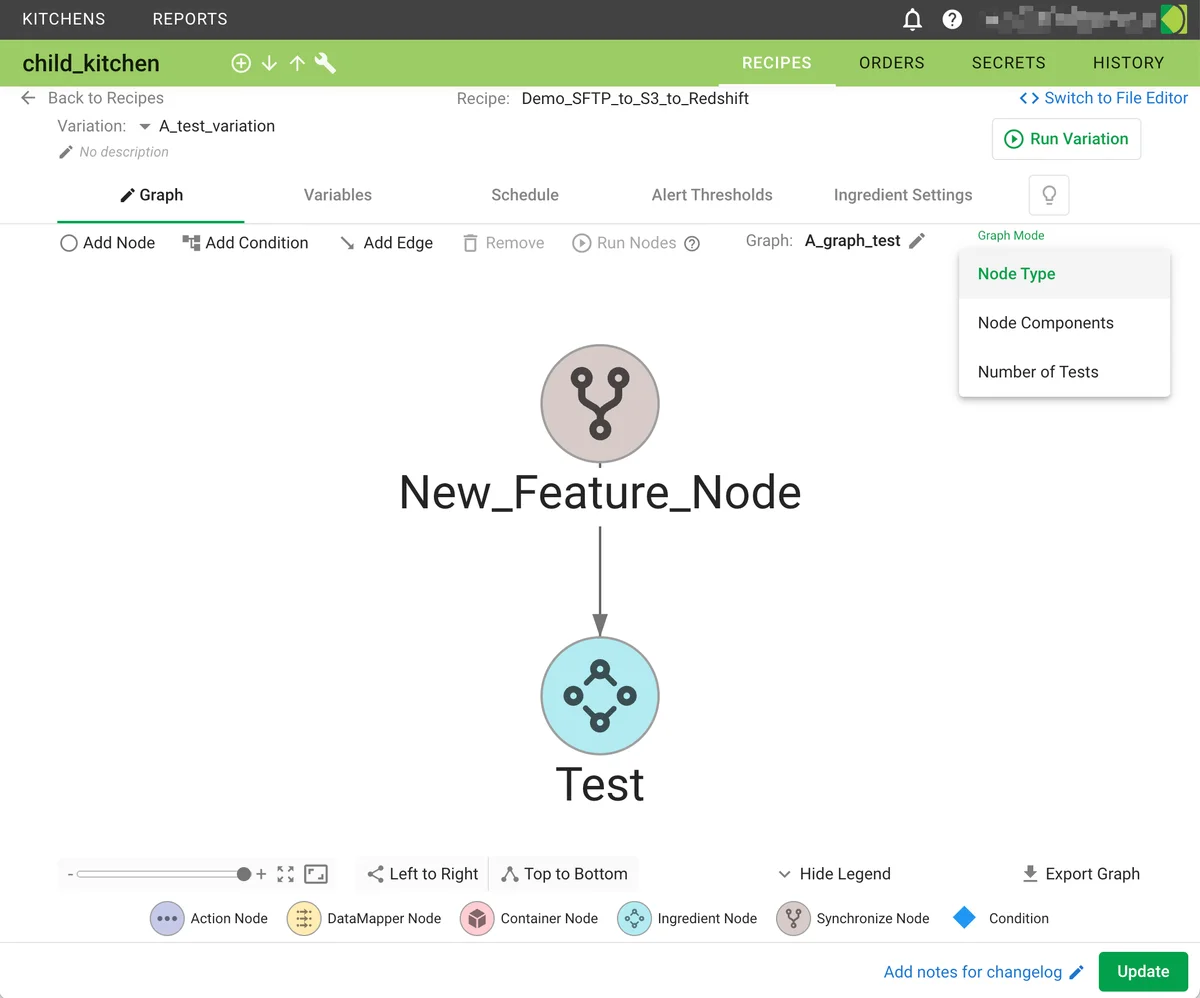This screenshot has width=1200, height=998.
Task: Open the wrench tool in kitchen header
Action: (324, 62)
